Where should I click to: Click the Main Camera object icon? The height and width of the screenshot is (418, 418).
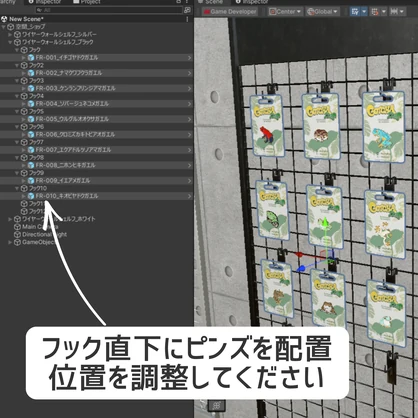(17, 227)
